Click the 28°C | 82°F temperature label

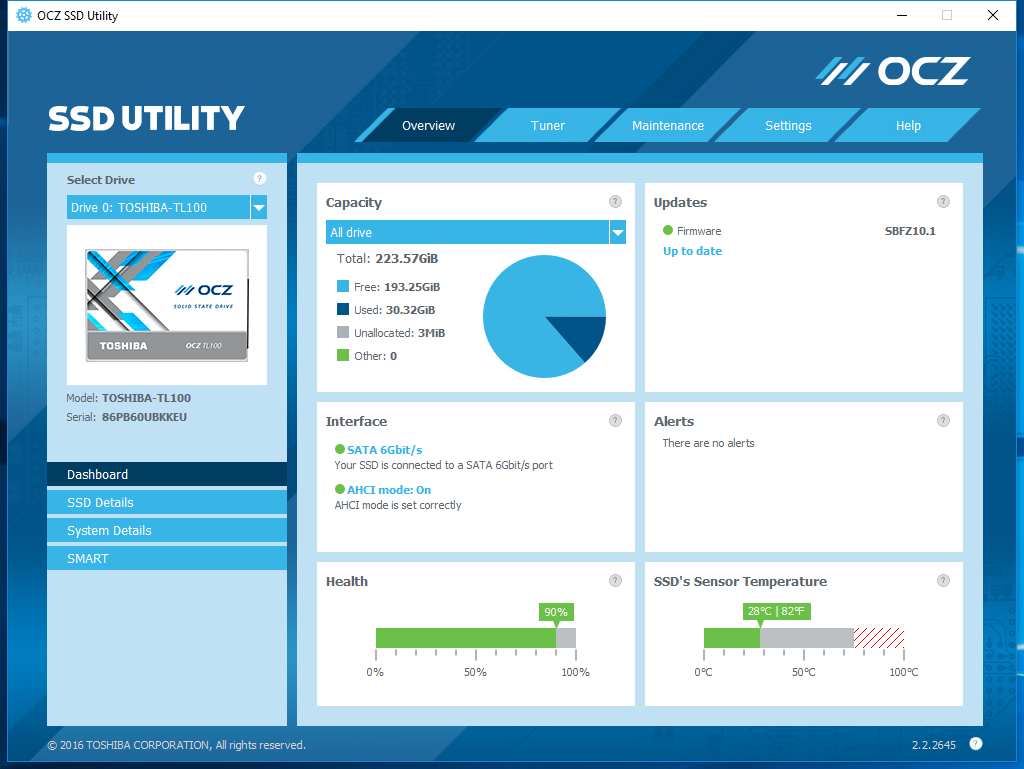point(776,611)
